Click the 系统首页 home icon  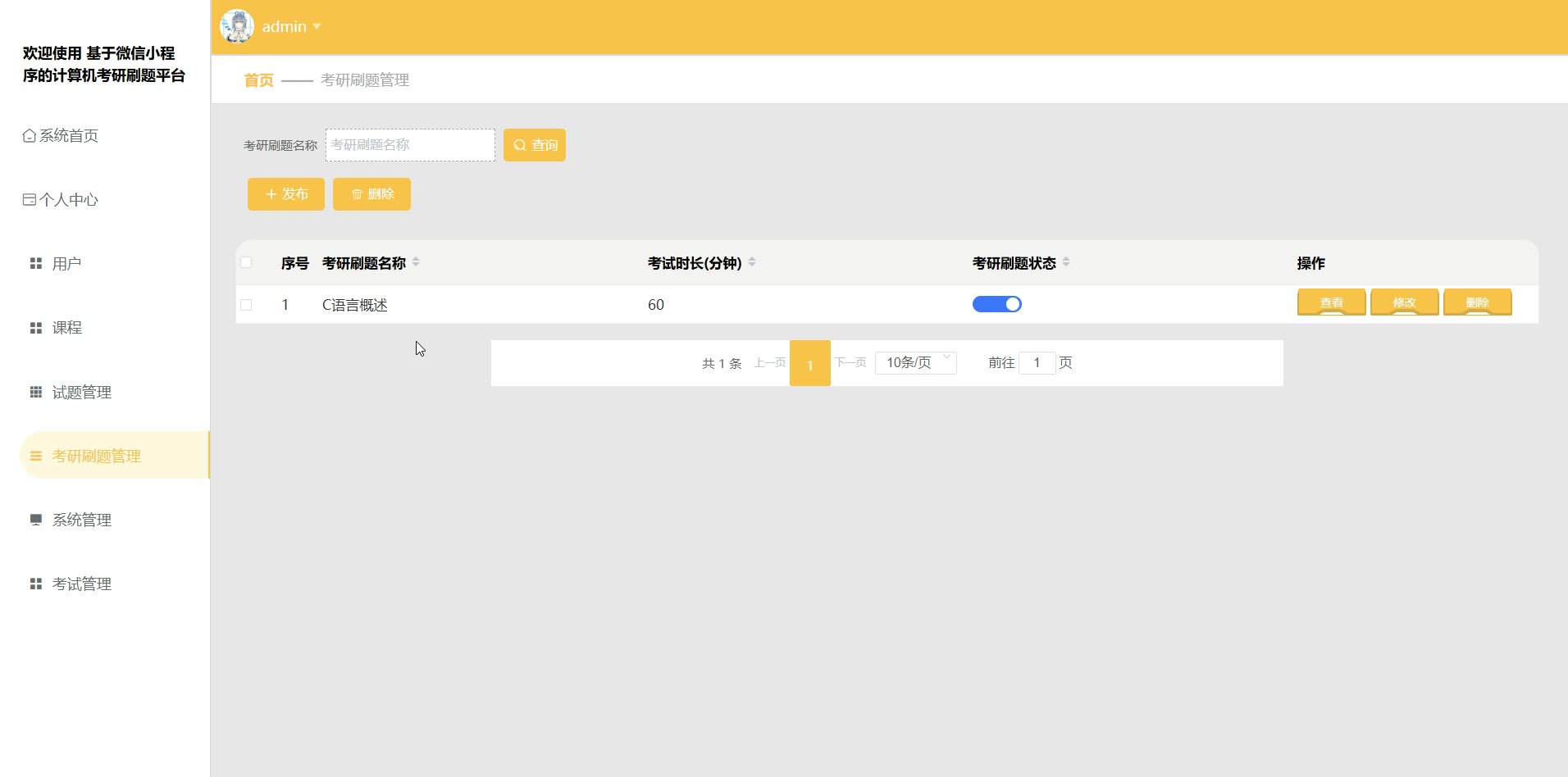[30, 135]
